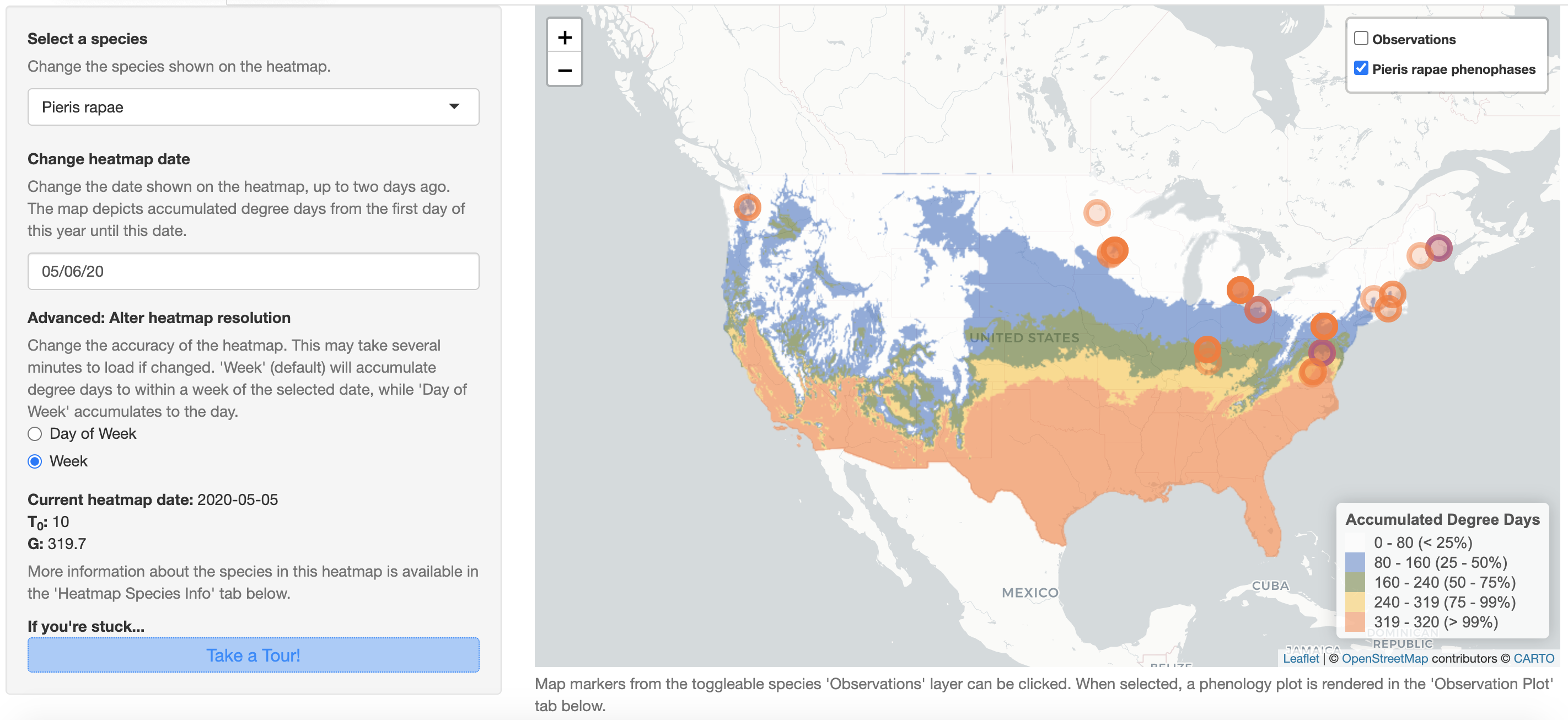
Task: Click the purple marker near Maine
Action: click(1438, 248)
